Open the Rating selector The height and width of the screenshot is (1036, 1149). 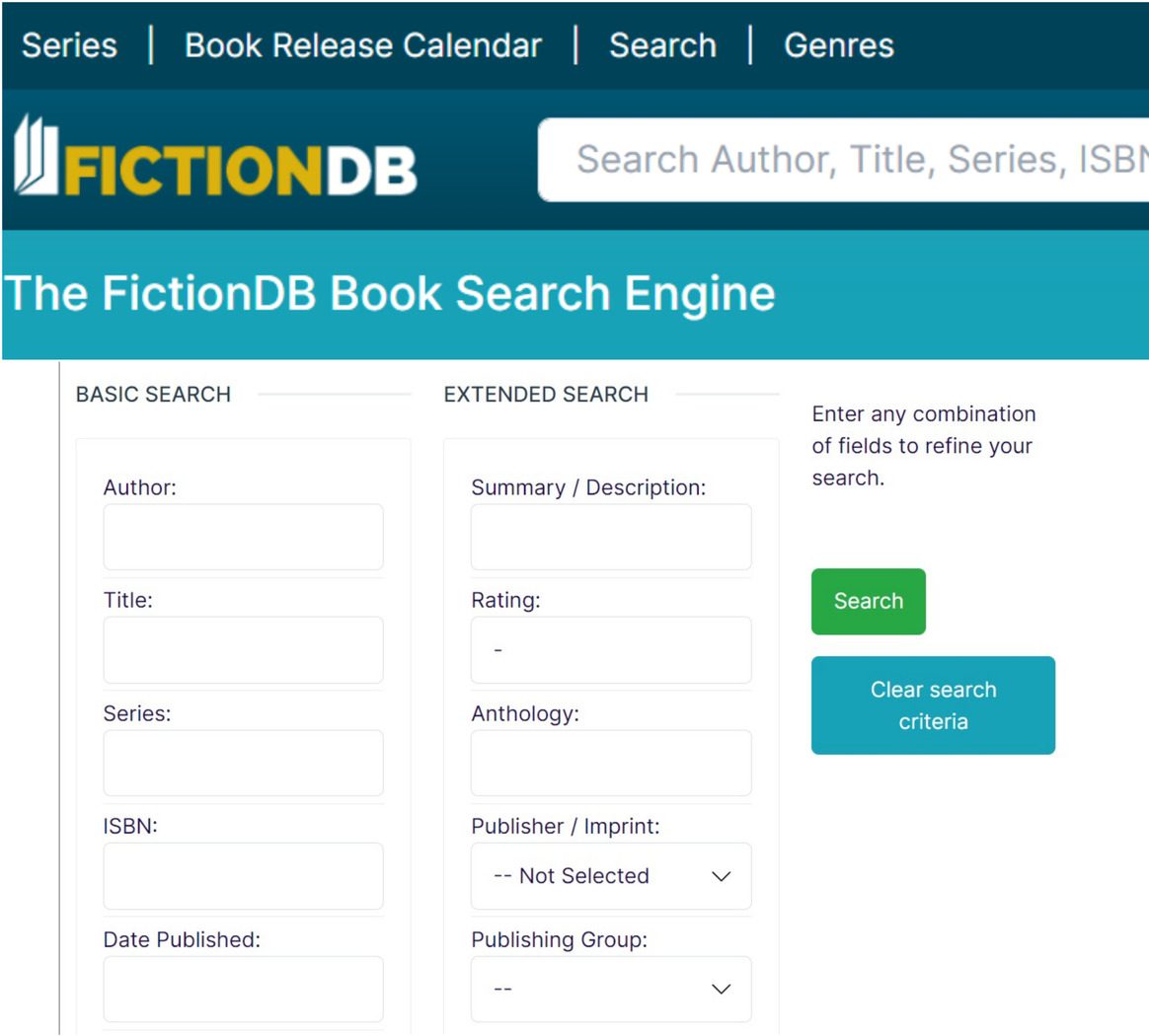click(610, 649)
